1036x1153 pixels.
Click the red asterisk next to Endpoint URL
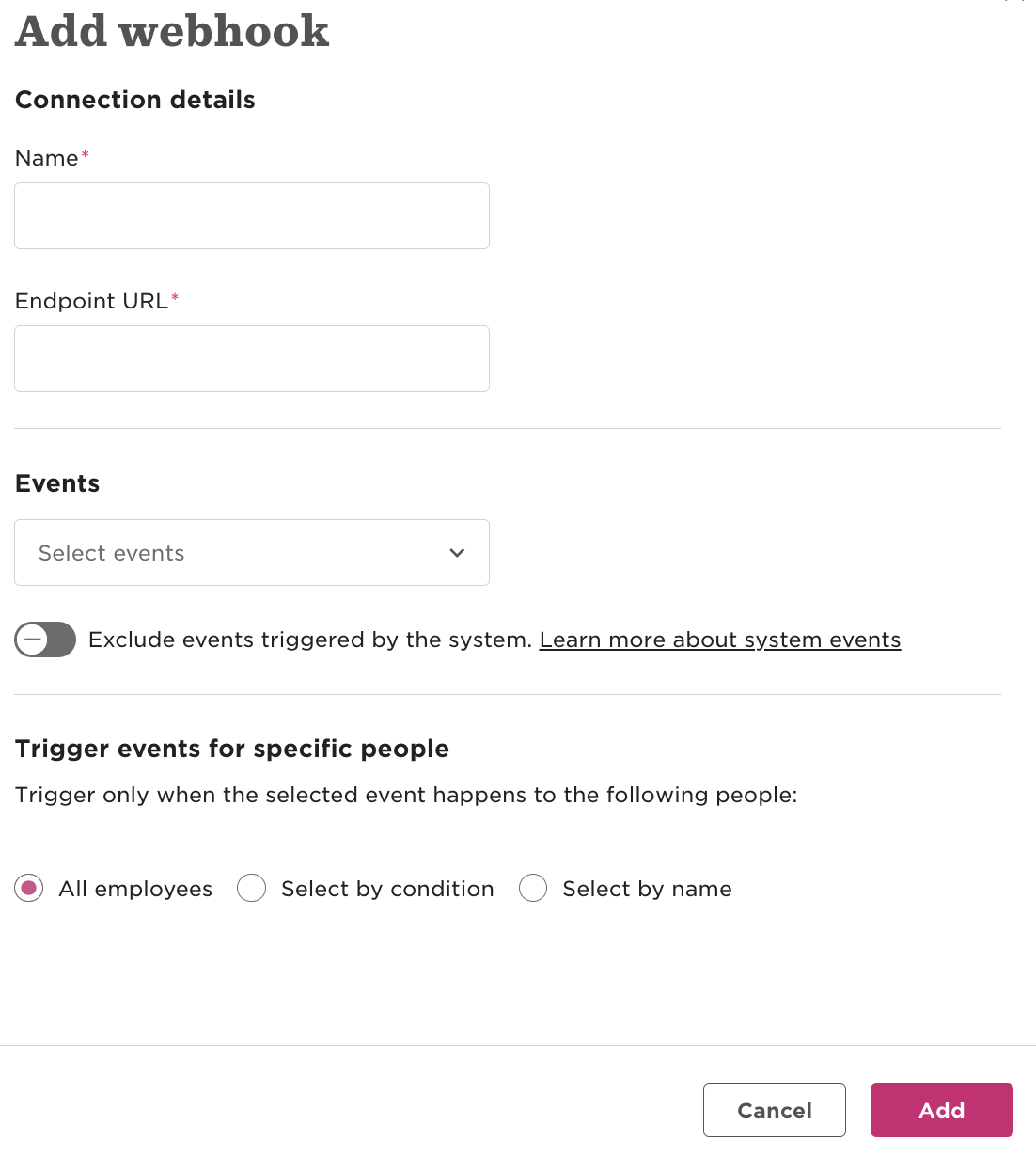[x=175, y=298]
